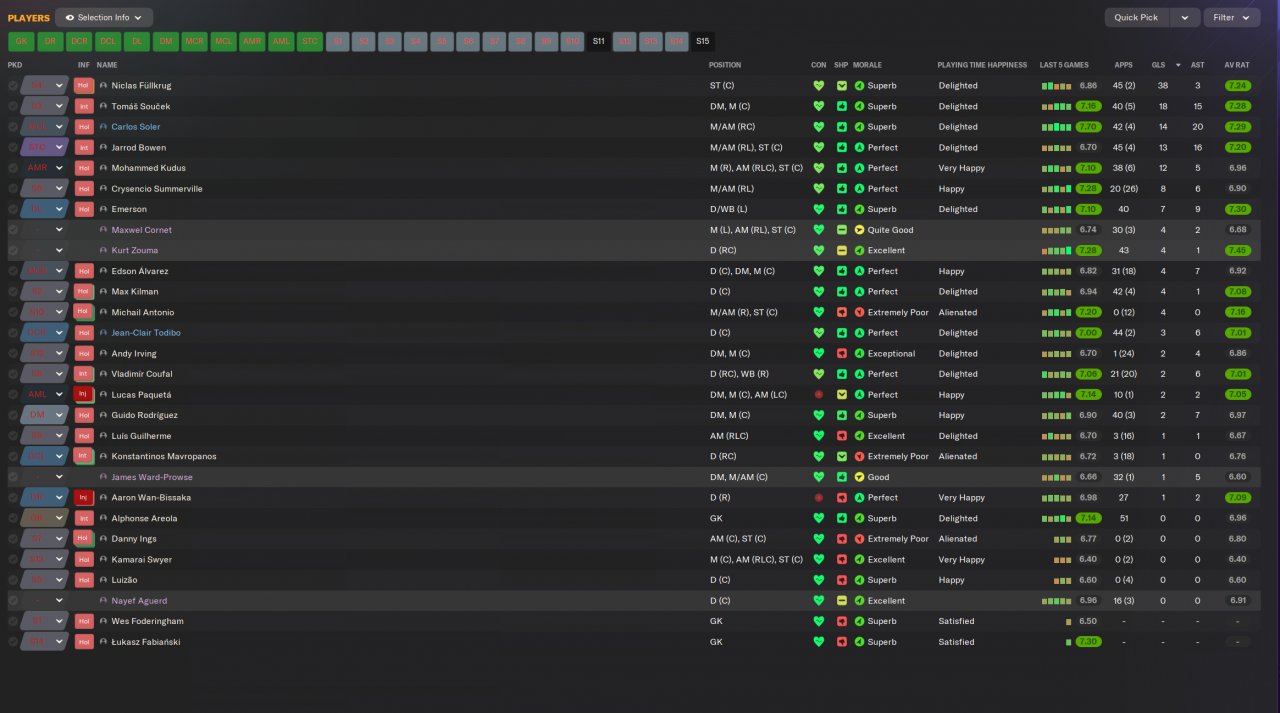Click the person icon beside Nayef Aguerd
The width and height of the screenshot is (1280, 713).
(103, 601)
